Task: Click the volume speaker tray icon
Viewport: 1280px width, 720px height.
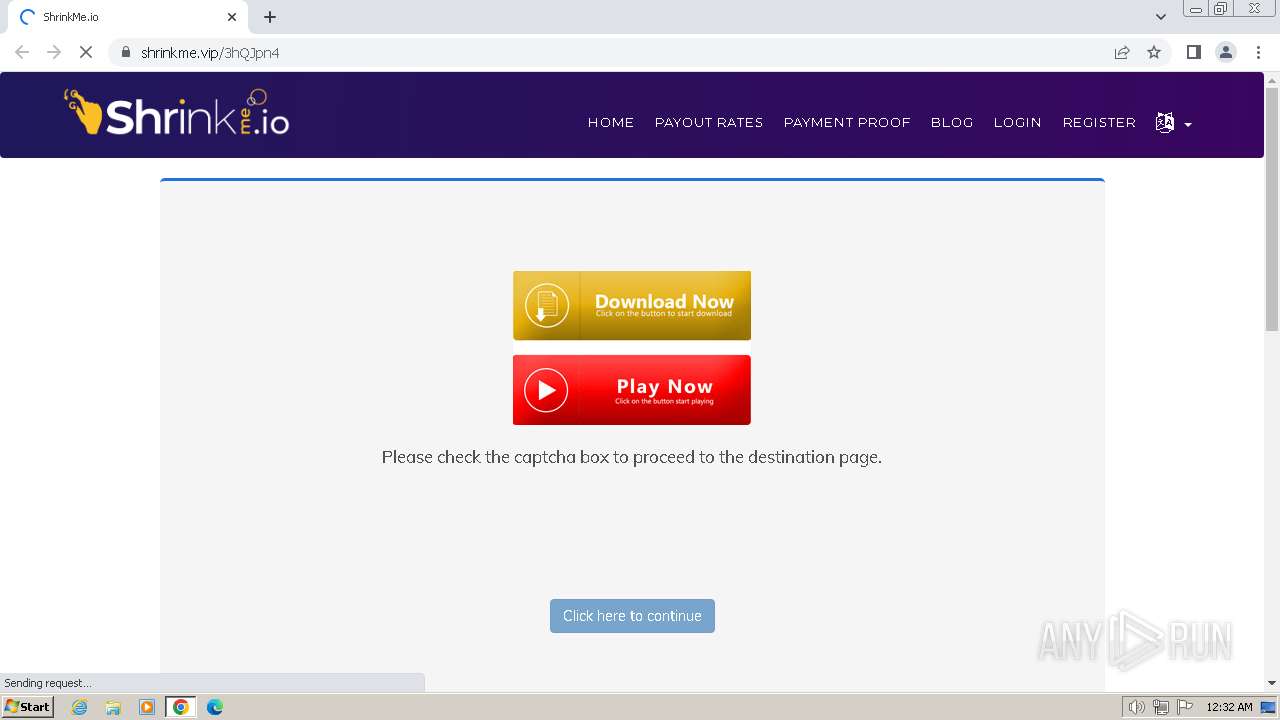Action: click(x=1136, y=707)
